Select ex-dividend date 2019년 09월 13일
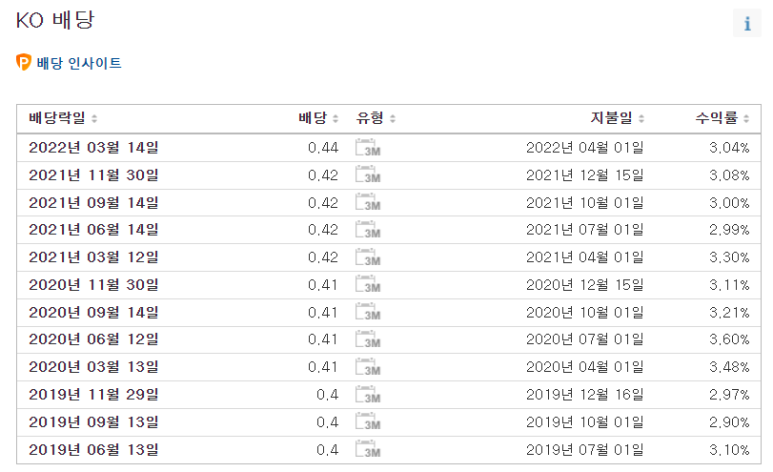Screen dimensions: 773x472 [x=94, y=422]
